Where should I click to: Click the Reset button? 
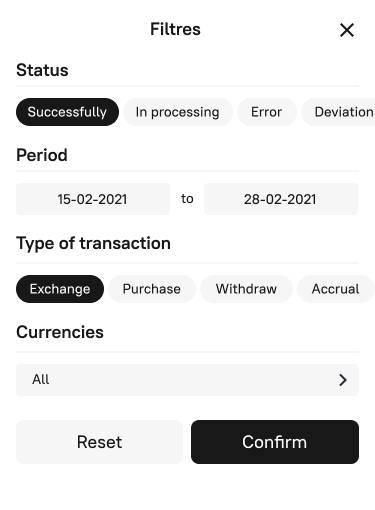point(99,442)
